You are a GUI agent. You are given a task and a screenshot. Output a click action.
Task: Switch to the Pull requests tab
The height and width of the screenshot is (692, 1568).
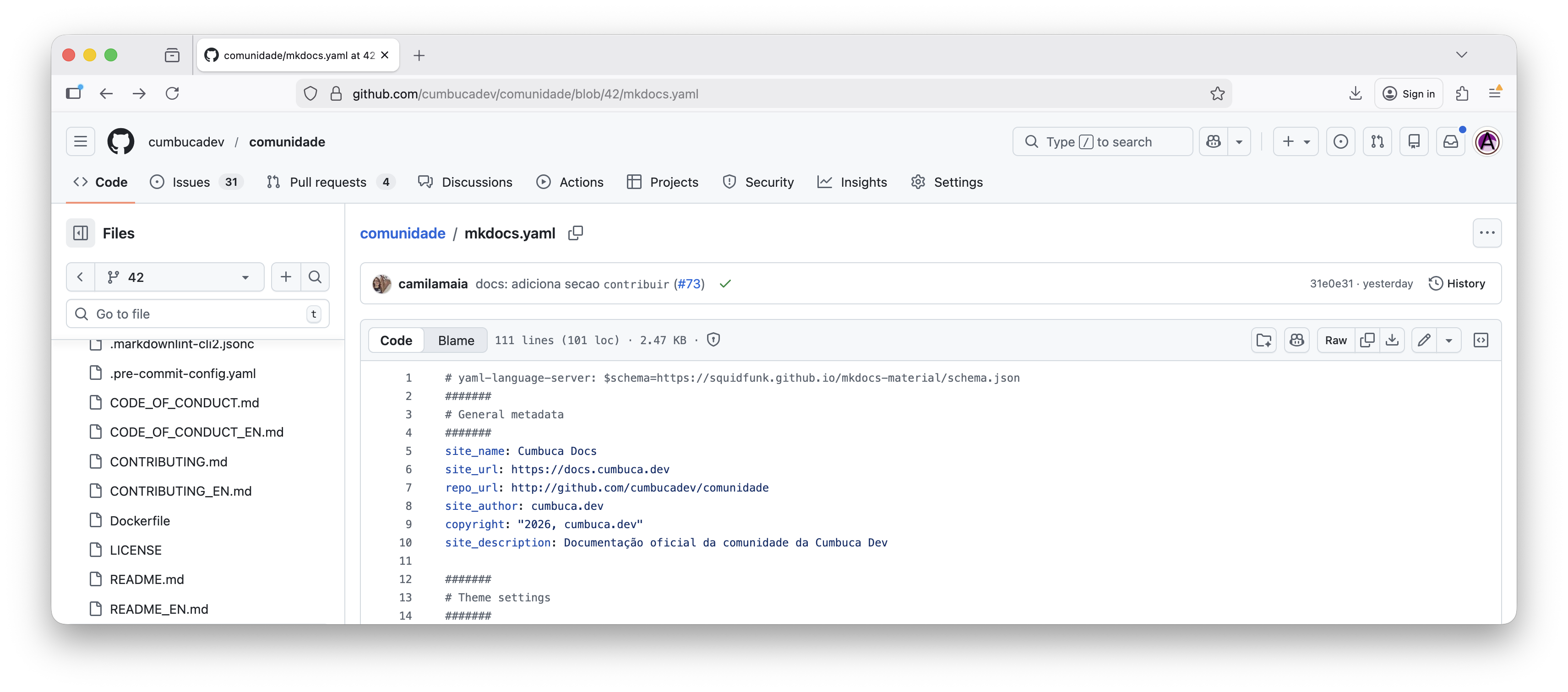tap(331, 182)
